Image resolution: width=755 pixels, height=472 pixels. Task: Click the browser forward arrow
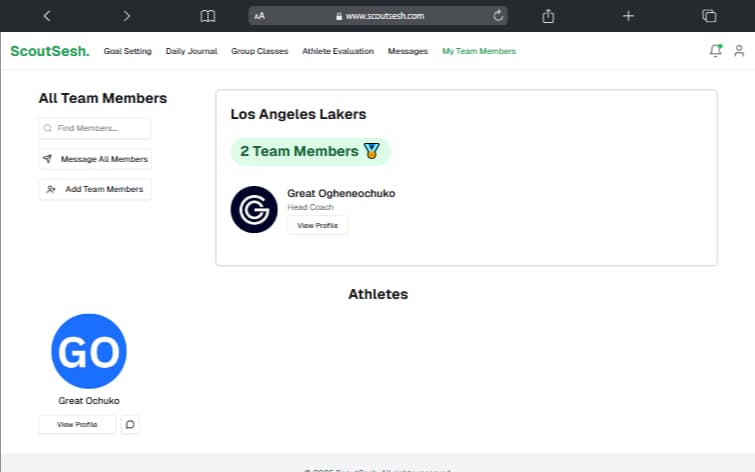click(126, 16)
